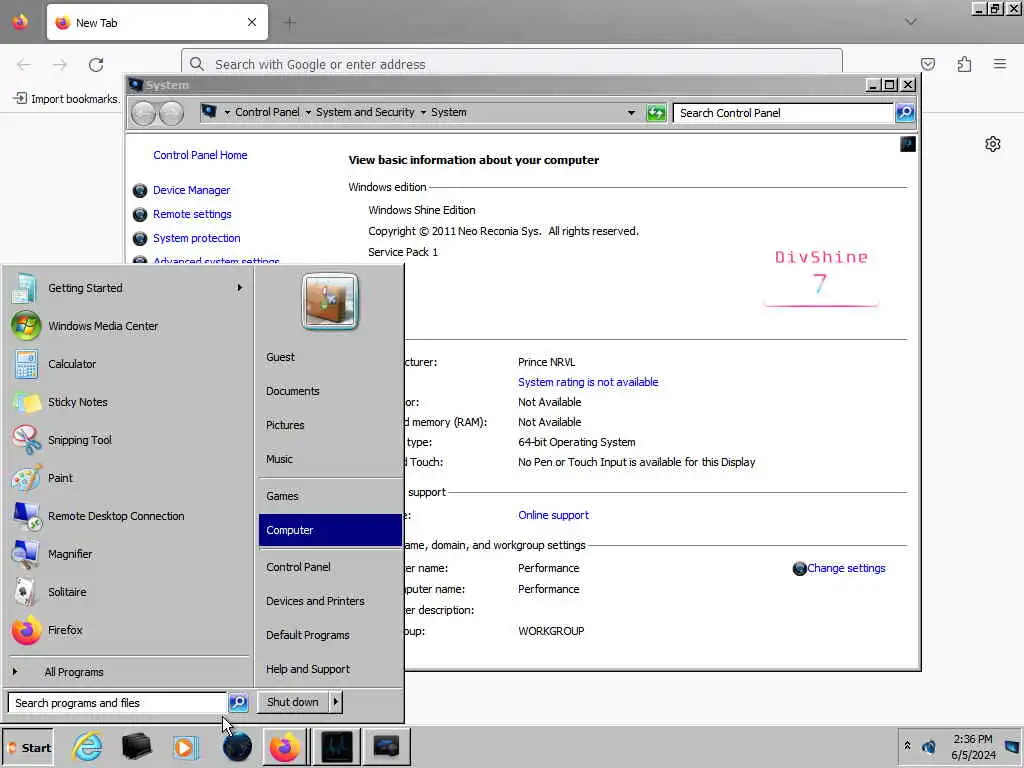Switch to System window taskbar icon
The height and width of the screenshot is (768, 1024).
pyautogui.click(x=387, y=746)
